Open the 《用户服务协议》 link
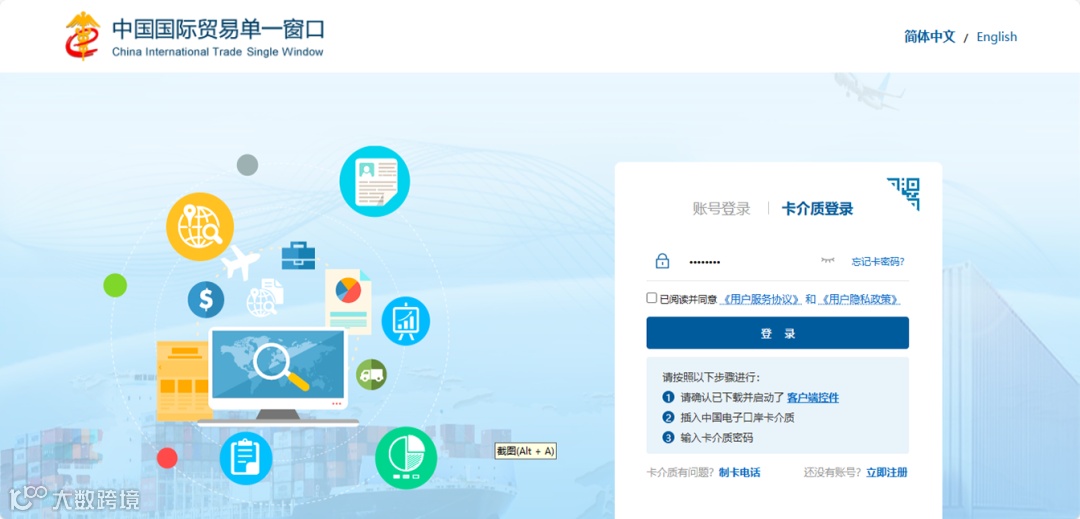Image resolution: width=1080 pixels, height=519 pixels. click(760, 299)
